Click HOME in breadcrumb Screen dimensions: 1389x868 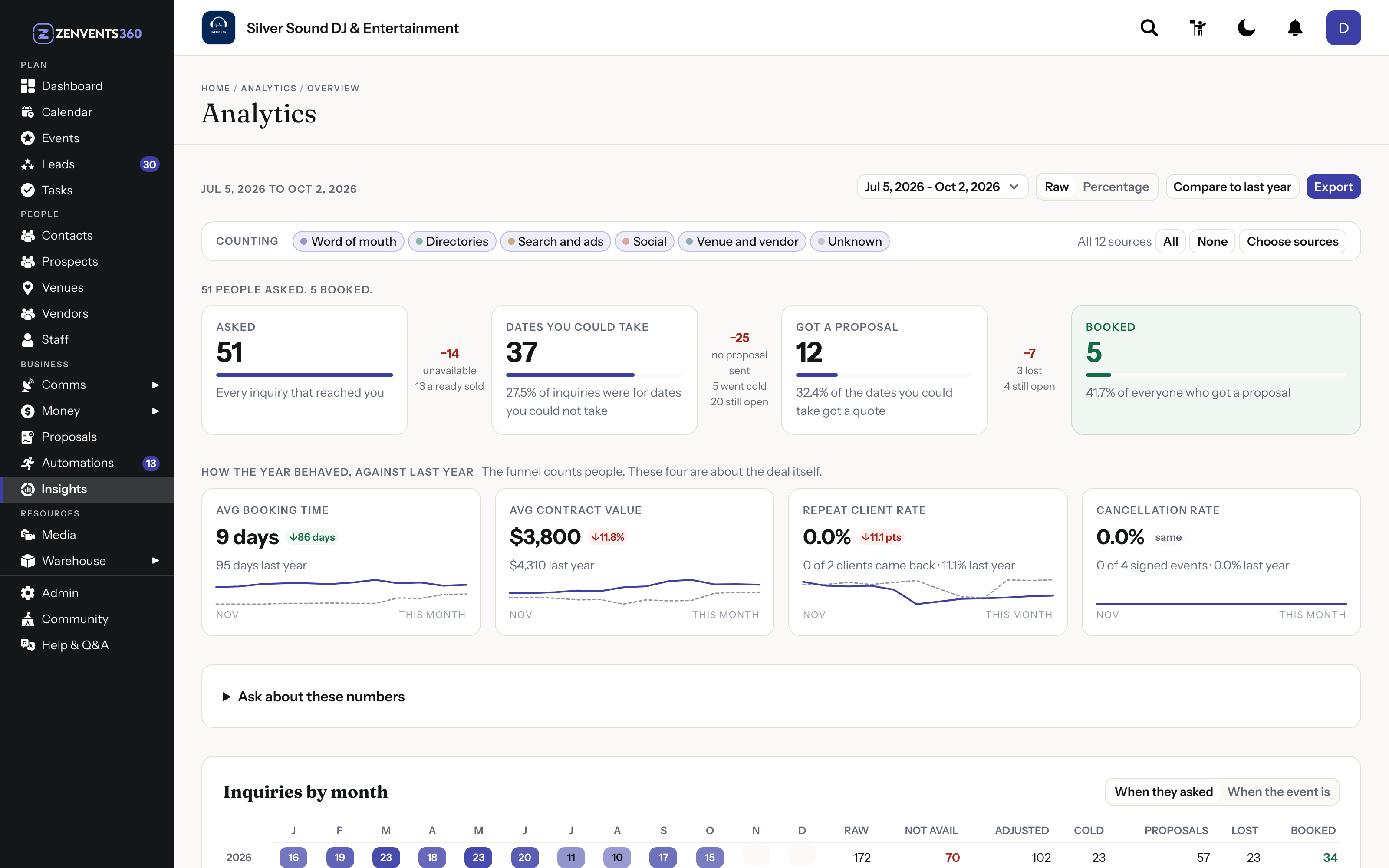pyautogui.click(x=215, y=88)
